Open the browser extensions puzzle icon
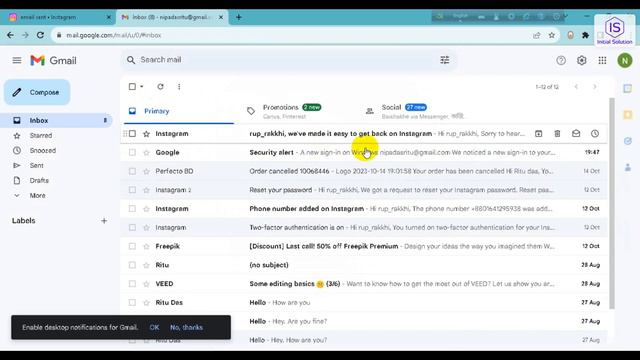This screenshot has height=360, width=640. [x=585, y=36]
